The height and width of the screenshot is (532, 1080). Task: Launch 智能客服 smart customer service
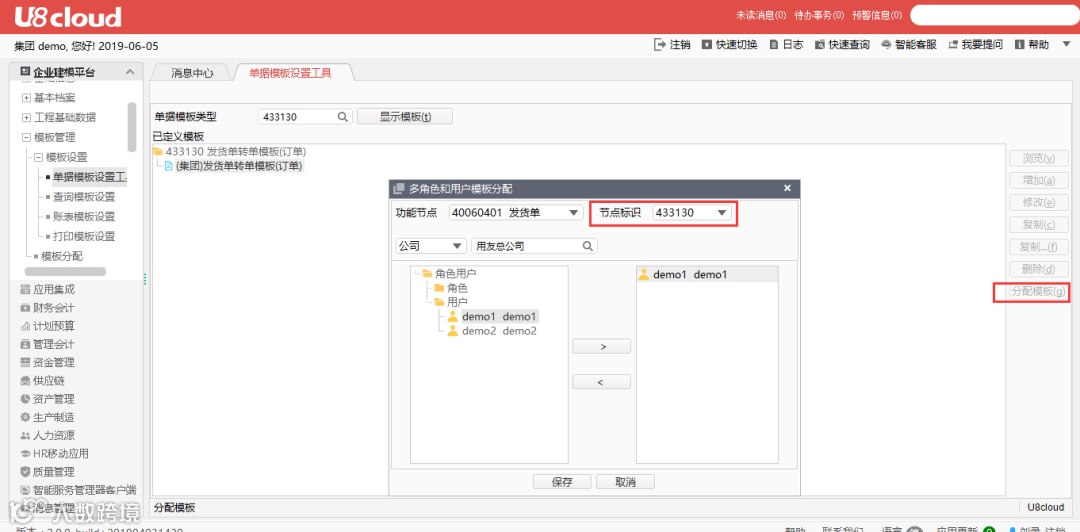tap(908, 45)
